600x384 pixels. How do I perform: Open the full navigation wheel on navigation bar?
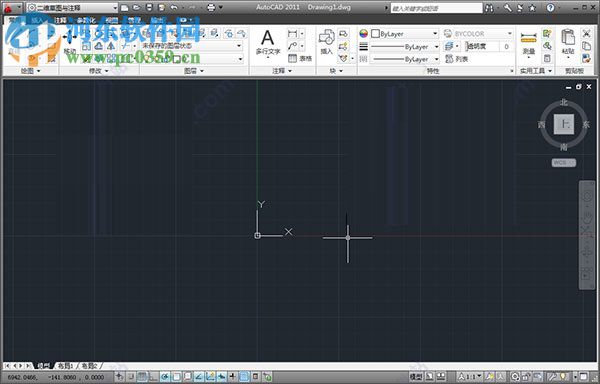587,196
